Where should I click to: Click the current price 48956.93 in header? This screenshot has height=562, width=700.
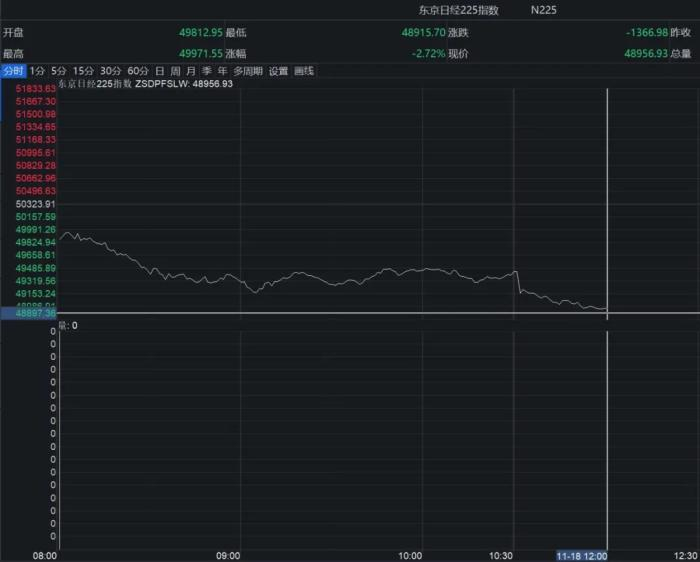tap(646, 54)
